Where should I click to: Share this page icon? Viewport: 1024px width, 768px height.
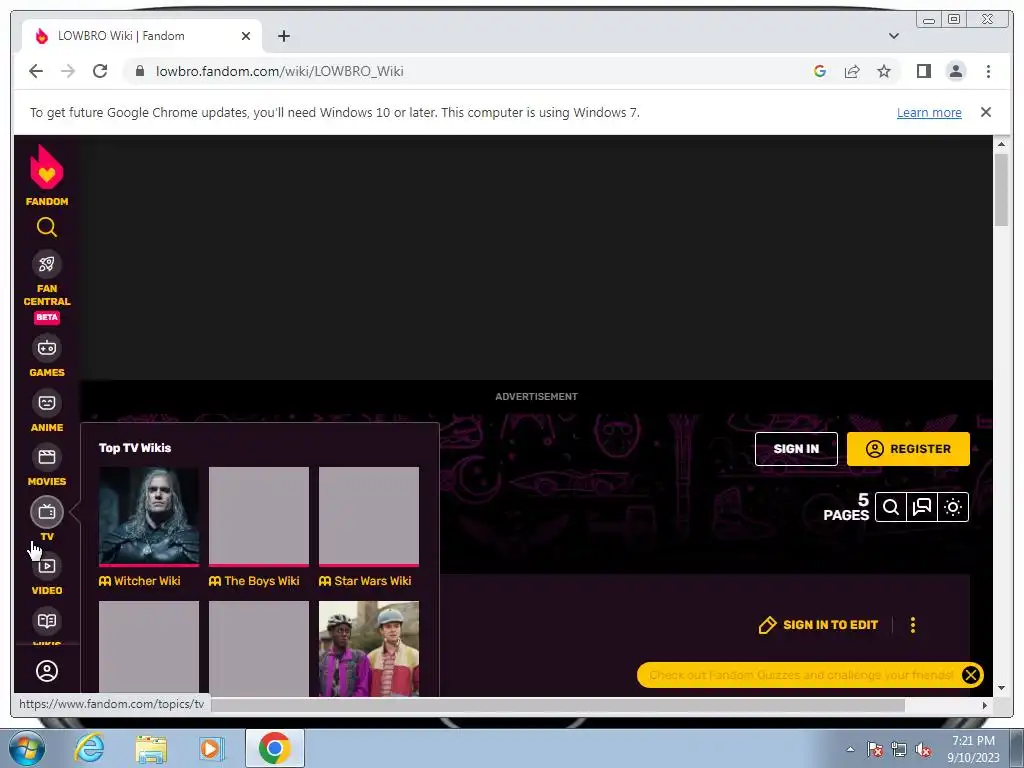click(x=852, y=71)
